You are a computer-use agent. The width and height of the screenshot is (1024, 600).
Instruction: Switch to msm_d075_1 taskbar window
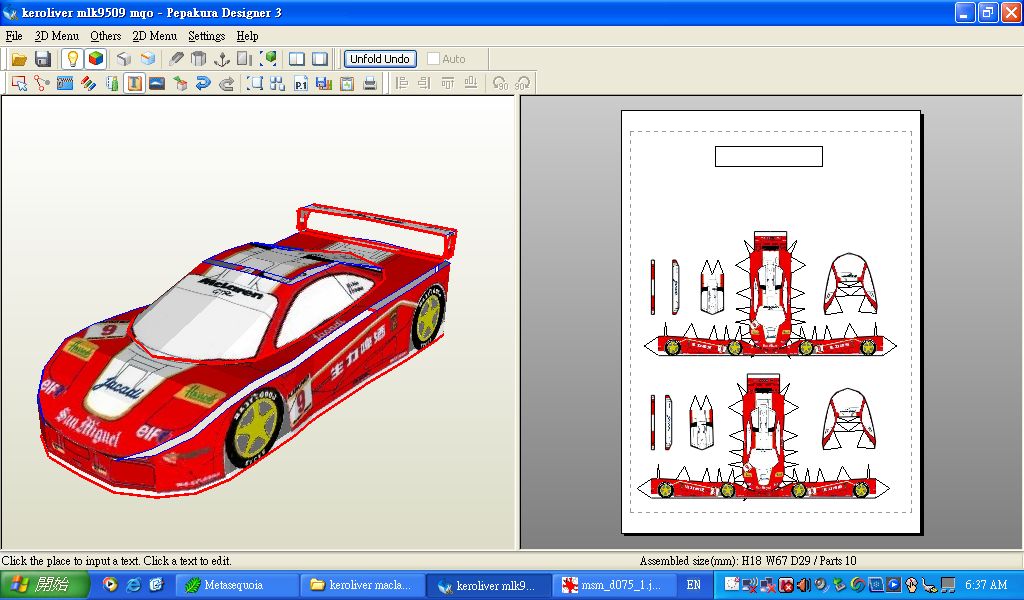[613, 585]
